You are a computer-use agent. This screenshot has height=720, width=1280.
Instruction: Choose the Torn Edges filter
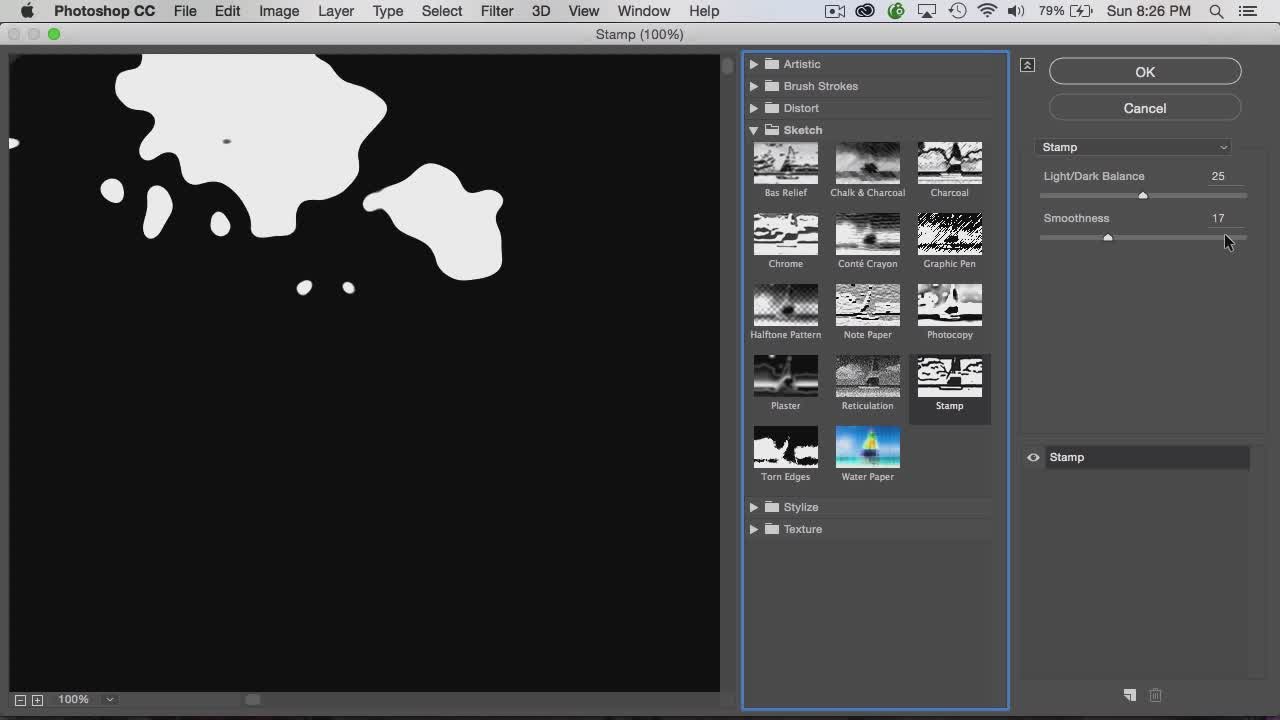coord(785,447)
